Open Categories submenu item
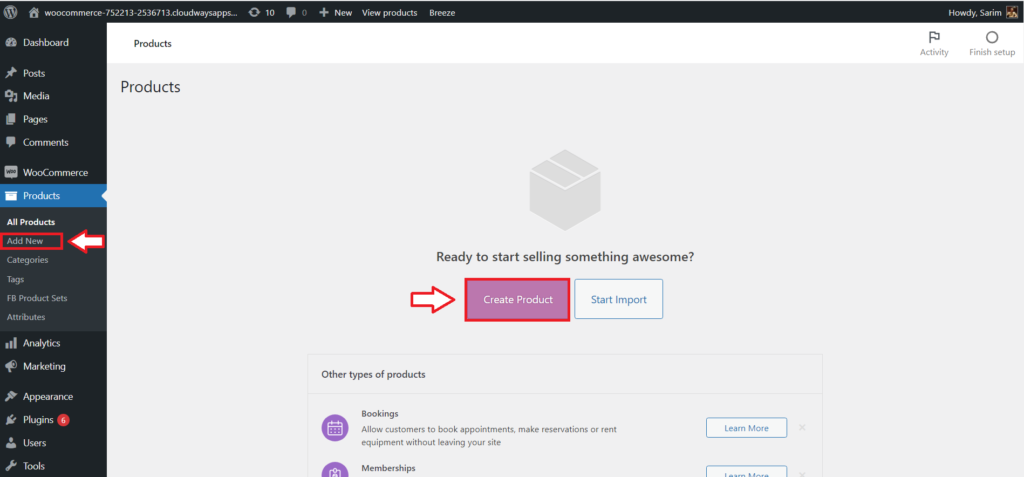This screenshot has height=477, width=1024. pyautogui.click(x=27, y=260)
